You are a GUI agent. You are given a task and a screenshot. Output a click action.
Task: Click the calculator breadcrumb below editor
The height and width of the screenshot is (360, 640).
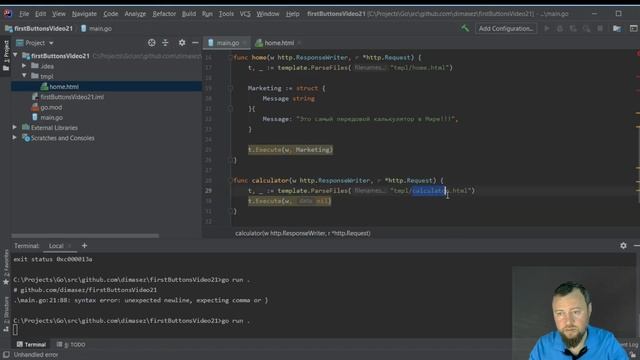click(303, 233)
